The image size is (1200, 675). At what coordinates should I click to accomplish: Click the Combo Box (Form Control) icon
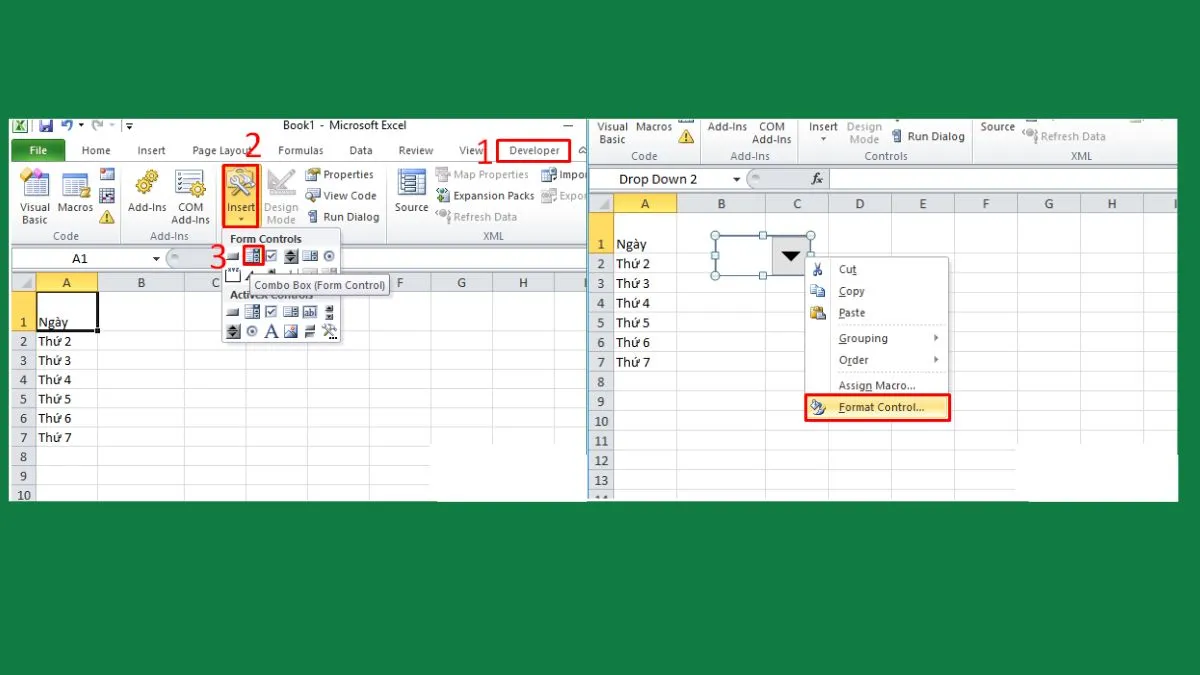point(253,257)
